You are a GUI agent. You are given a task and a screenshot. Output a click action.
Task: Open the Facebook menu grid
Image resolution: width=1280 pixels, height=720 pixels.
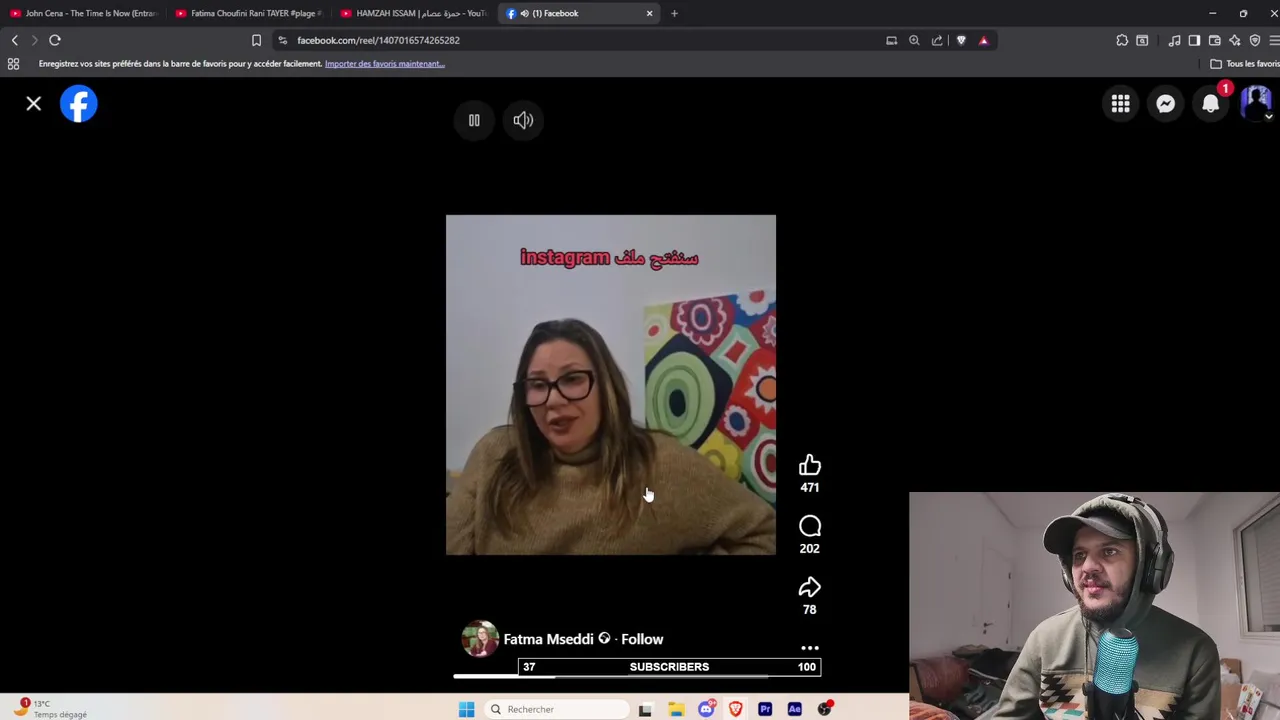pos(1121,104)
